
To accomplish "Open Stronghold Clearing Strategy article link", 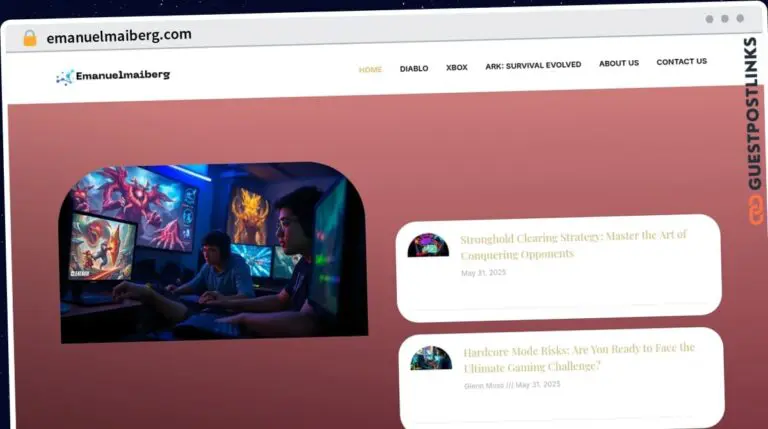I will pyautogui.click(x=573, y=245).
